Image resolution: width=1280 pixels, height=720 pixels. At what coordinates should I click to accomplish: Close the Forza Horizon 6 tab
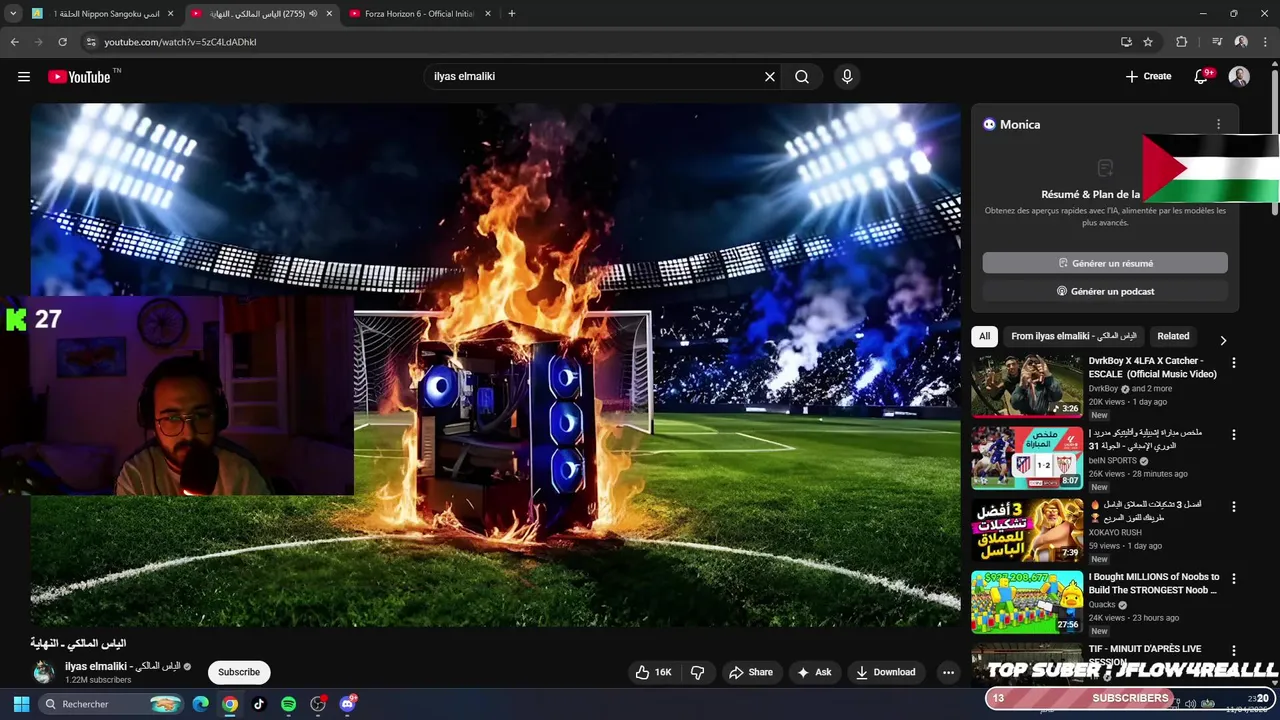tap(488, 14)
